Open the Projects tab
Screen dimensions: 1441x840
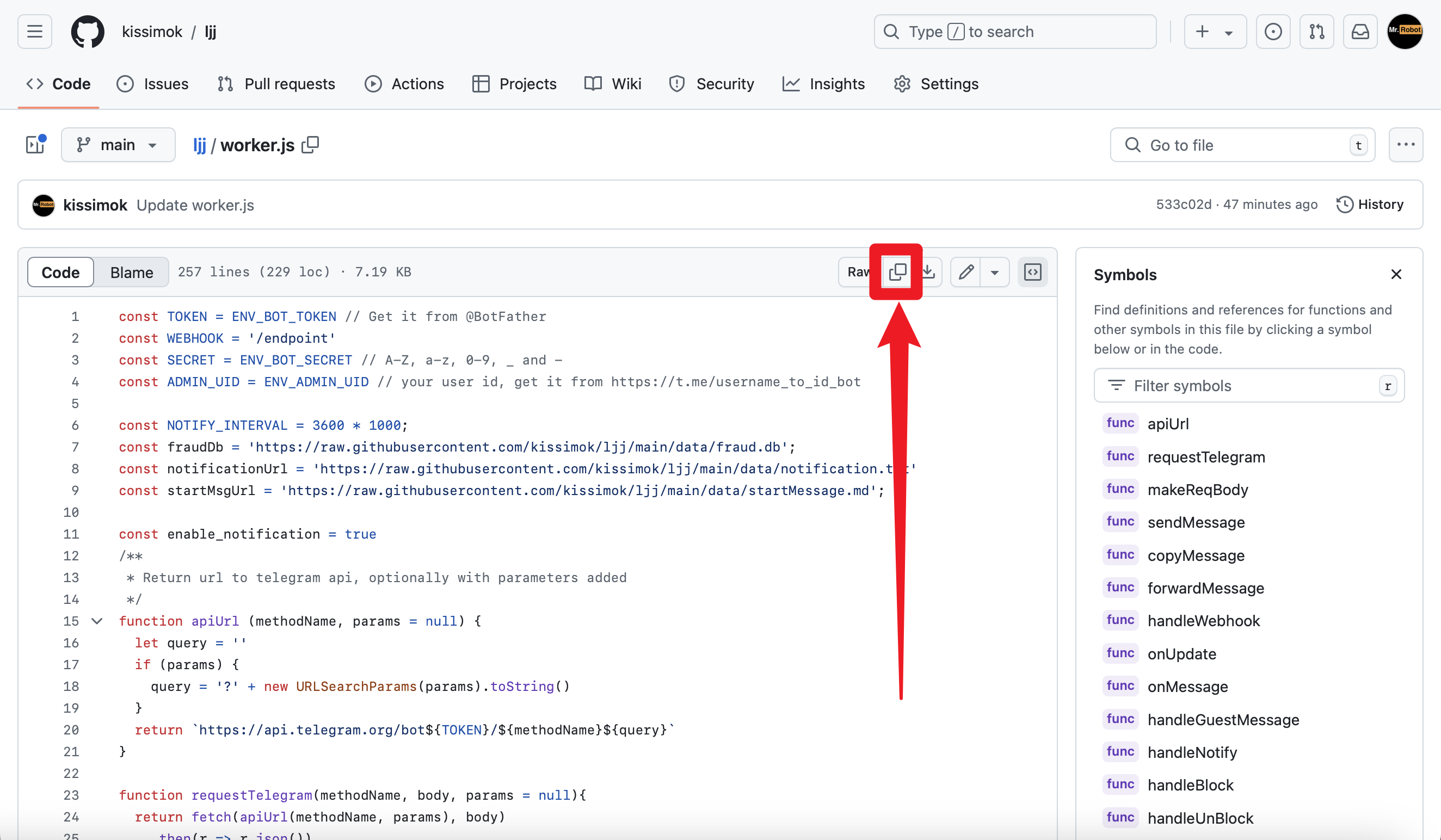click(x=514, y=84)
